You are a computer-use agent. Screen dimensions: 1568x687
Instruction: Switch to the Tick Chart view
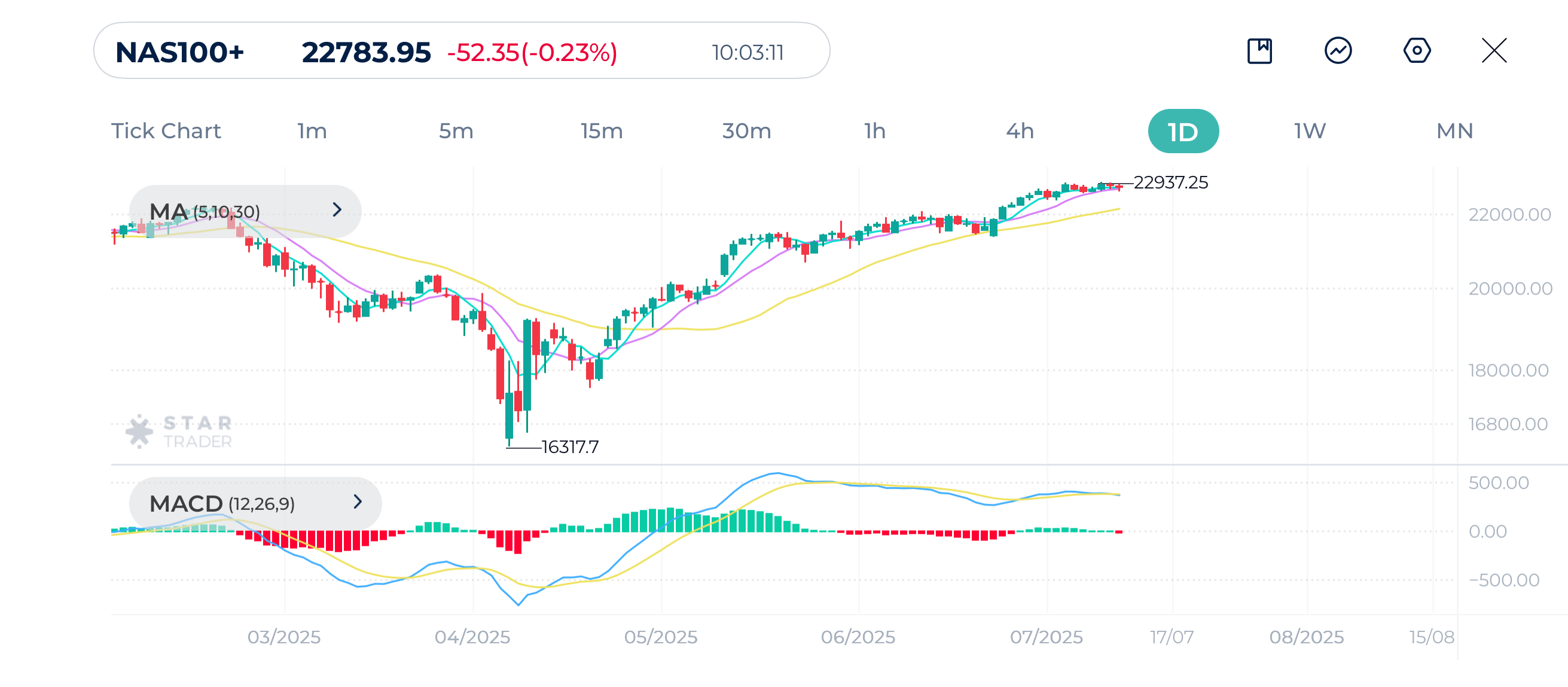166,130
